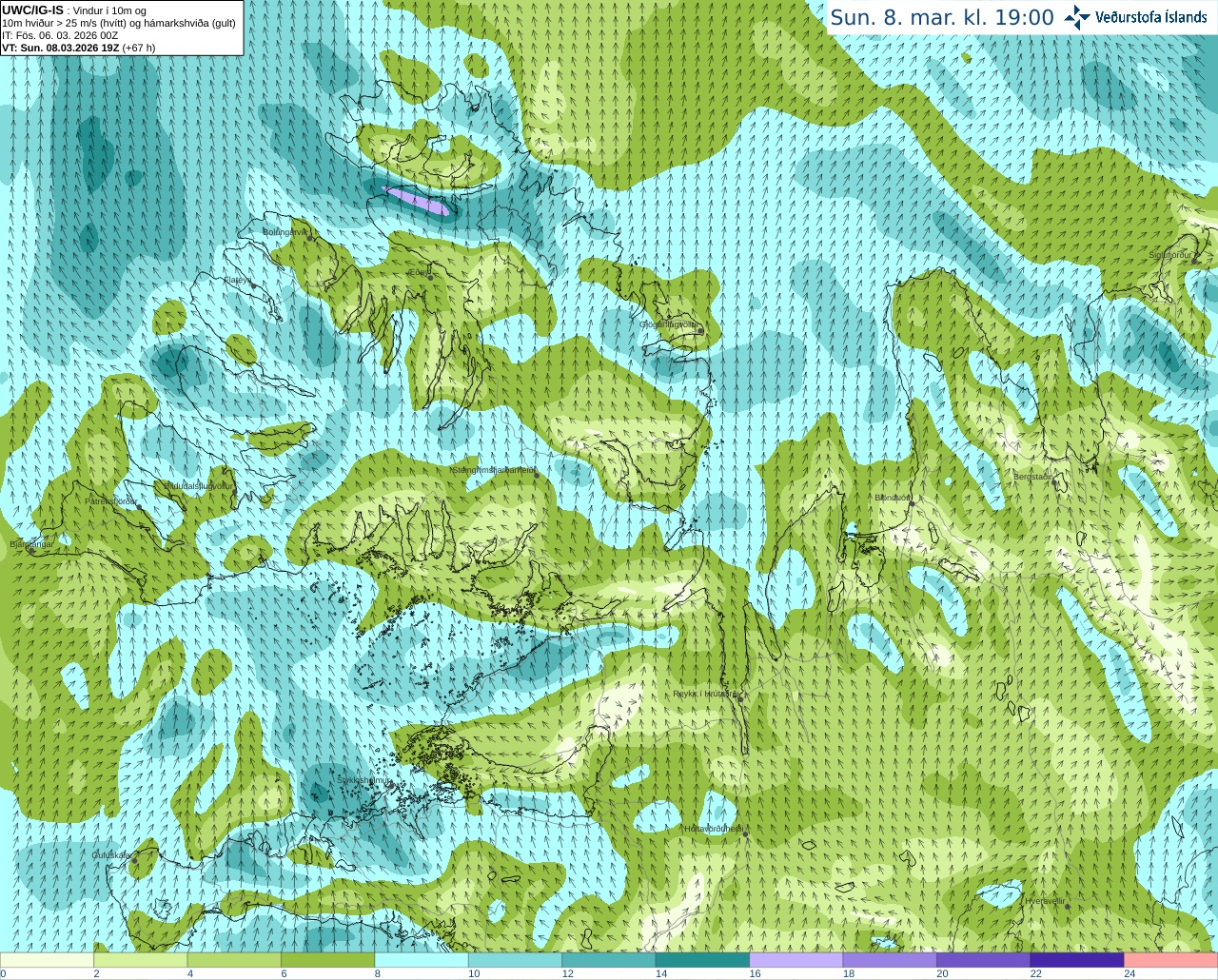The height and width of the screenshot is (980, 1218).
Task: Click the purple high-wind patch north of Æðey
Action: 415,200
